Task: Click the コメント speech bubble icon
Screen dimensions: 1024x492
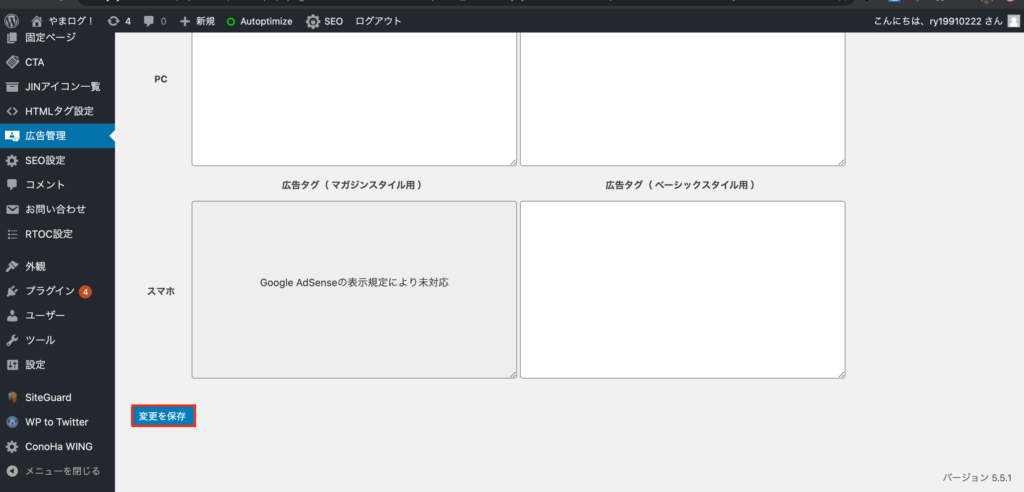Action: (12, 185)
